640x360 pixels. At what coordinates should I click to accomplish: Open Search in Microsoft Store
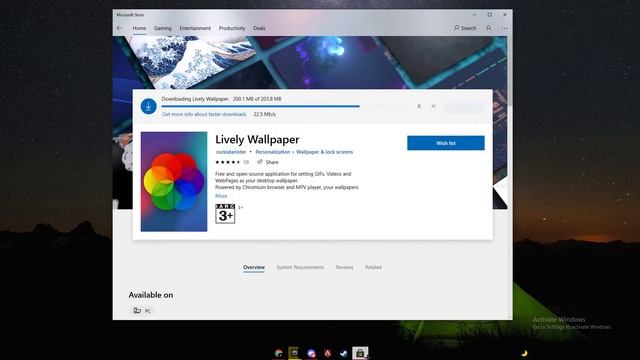[465, 28]
